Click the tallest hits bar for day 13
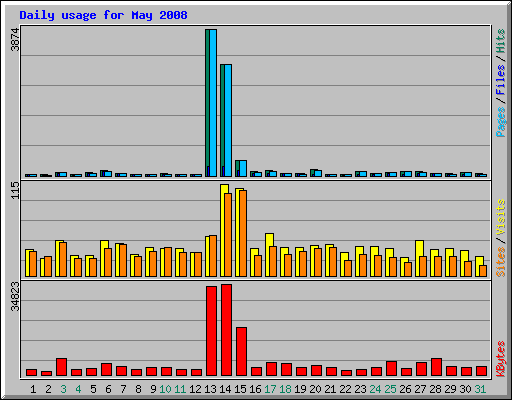This screenshot has height=400, width=512. (x=207, y=103)
